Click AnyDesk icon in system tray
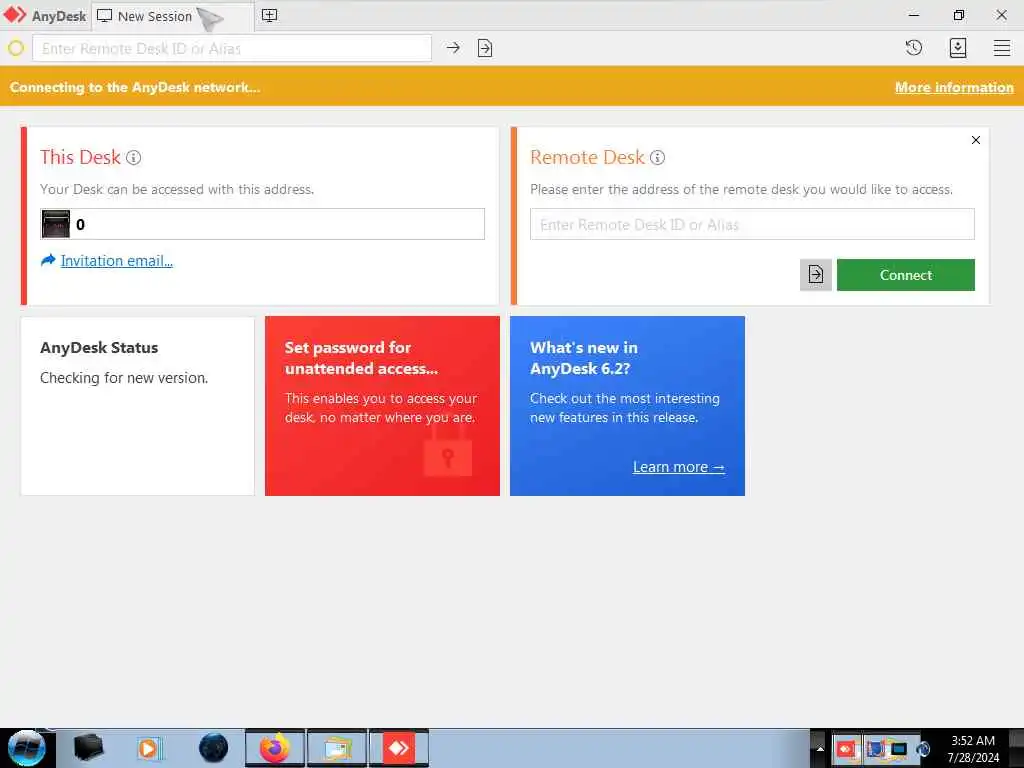This screenshot has width=1024, height=768. (846, 748)
